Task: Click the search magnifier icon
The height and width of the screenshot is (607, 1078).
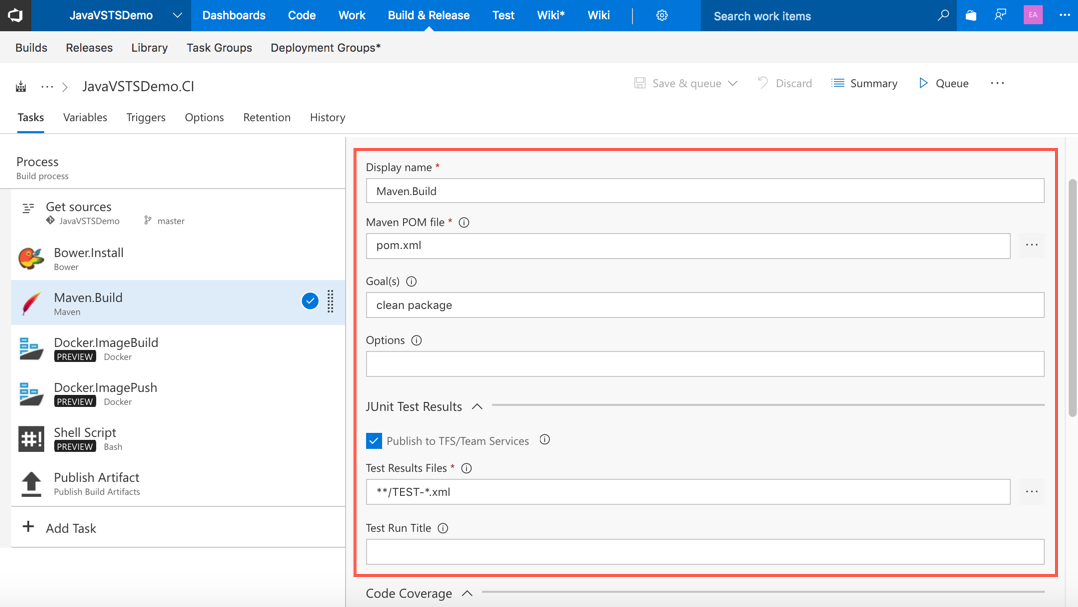Action: click(x=943, y=15)
